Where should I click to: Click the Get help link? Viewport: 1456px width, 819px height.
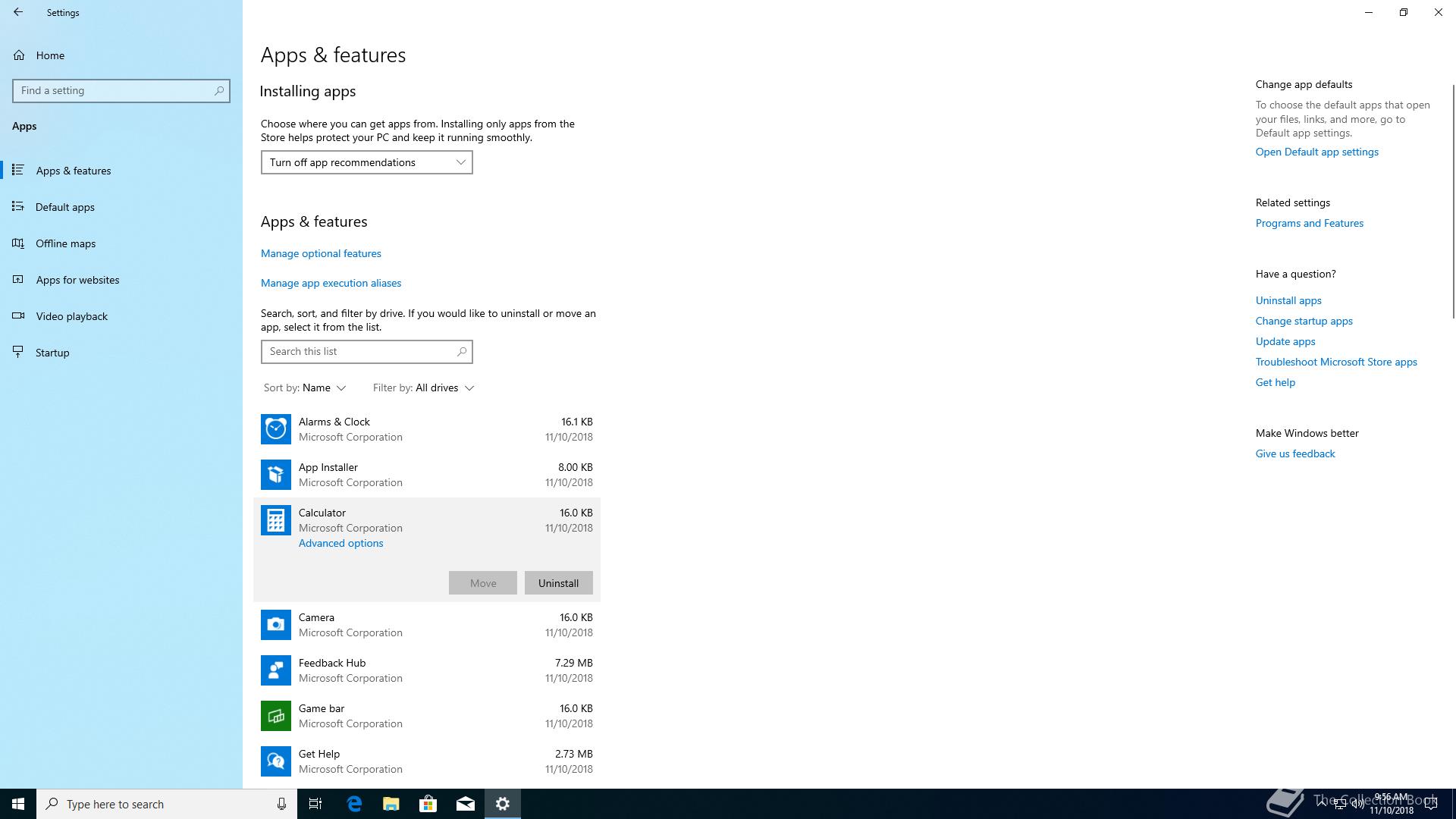coord(1276,383)
